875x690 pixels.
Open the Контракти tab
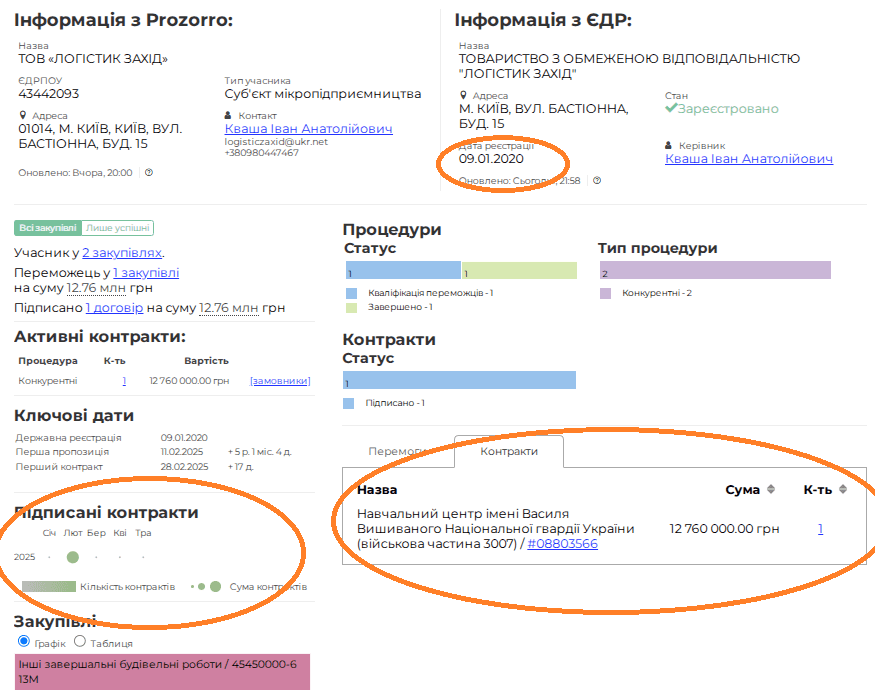click(x=509, y=451)
